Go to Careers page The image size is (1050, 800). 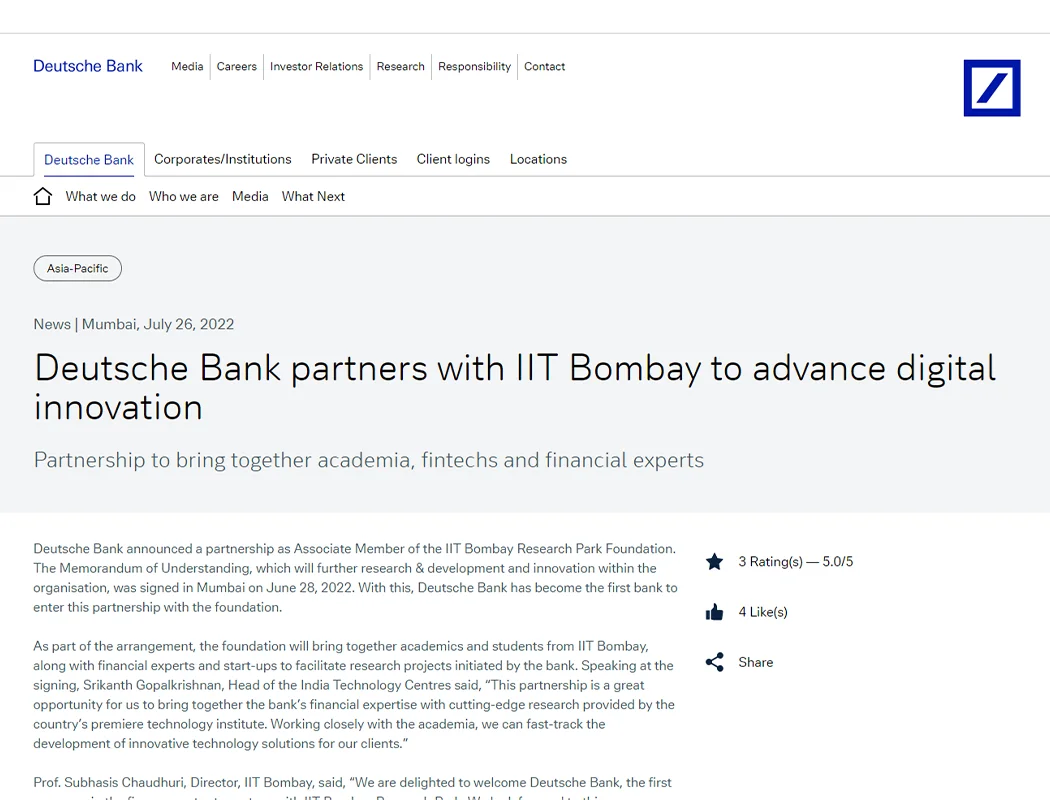tap(236, 66)
